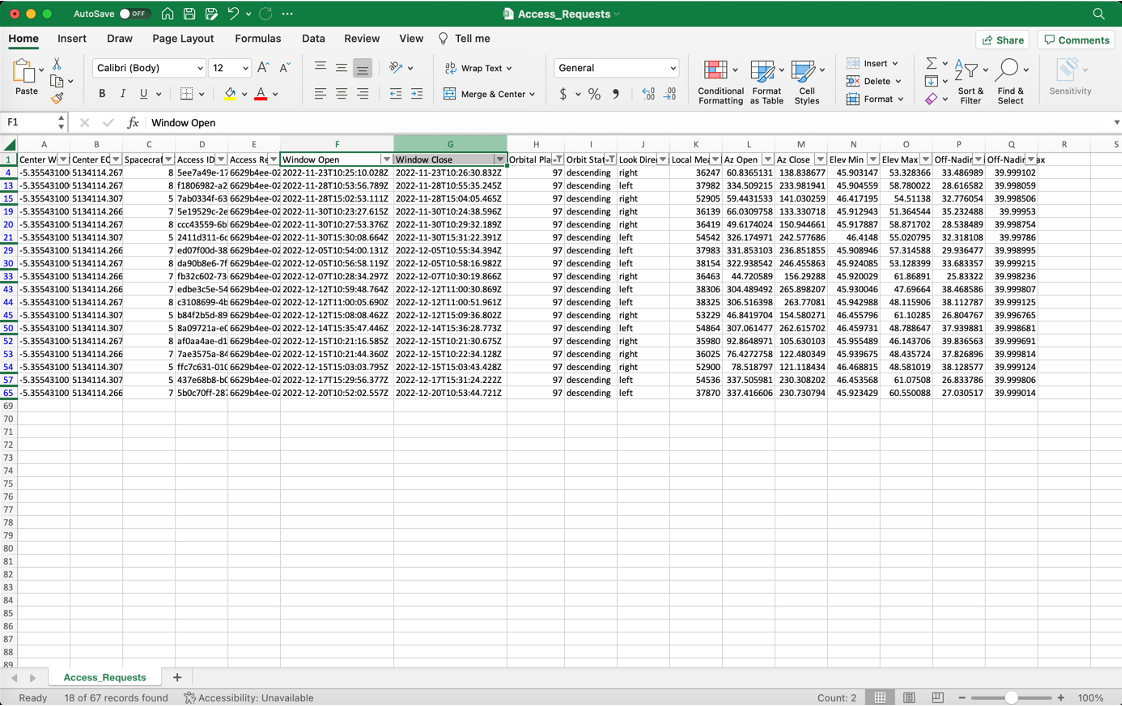Image resolution: width=1122 pixels, height=706 pixels.
Task: Click the Decrease Decimal icon
Action: pyautogui.click(x=670, y=94)
